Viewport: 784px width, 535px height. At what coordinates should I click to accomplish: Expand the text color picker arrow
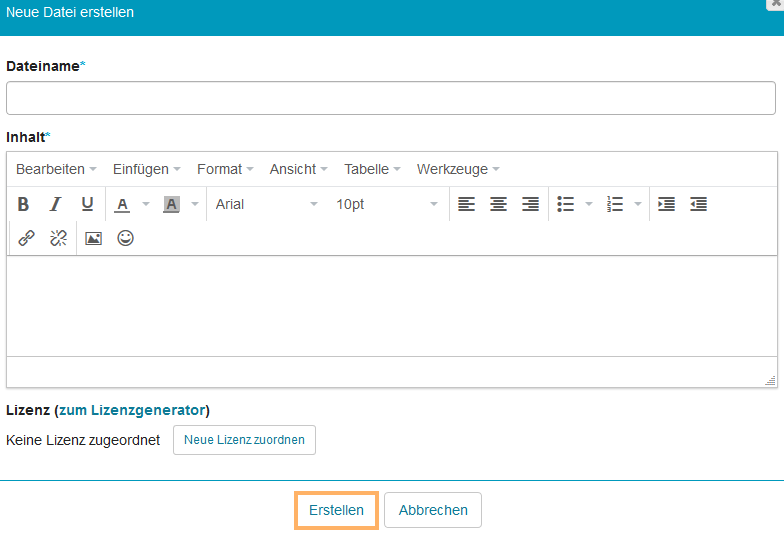[x=145, y=204]
